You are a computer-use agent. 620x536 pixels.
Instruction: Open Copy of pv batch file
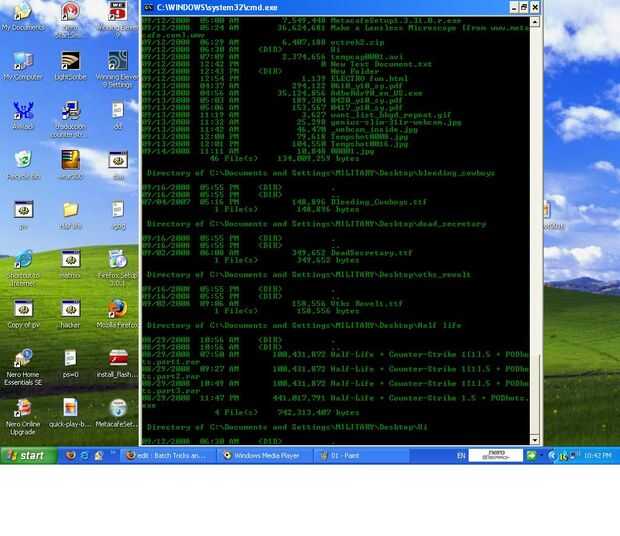(23, 314)
